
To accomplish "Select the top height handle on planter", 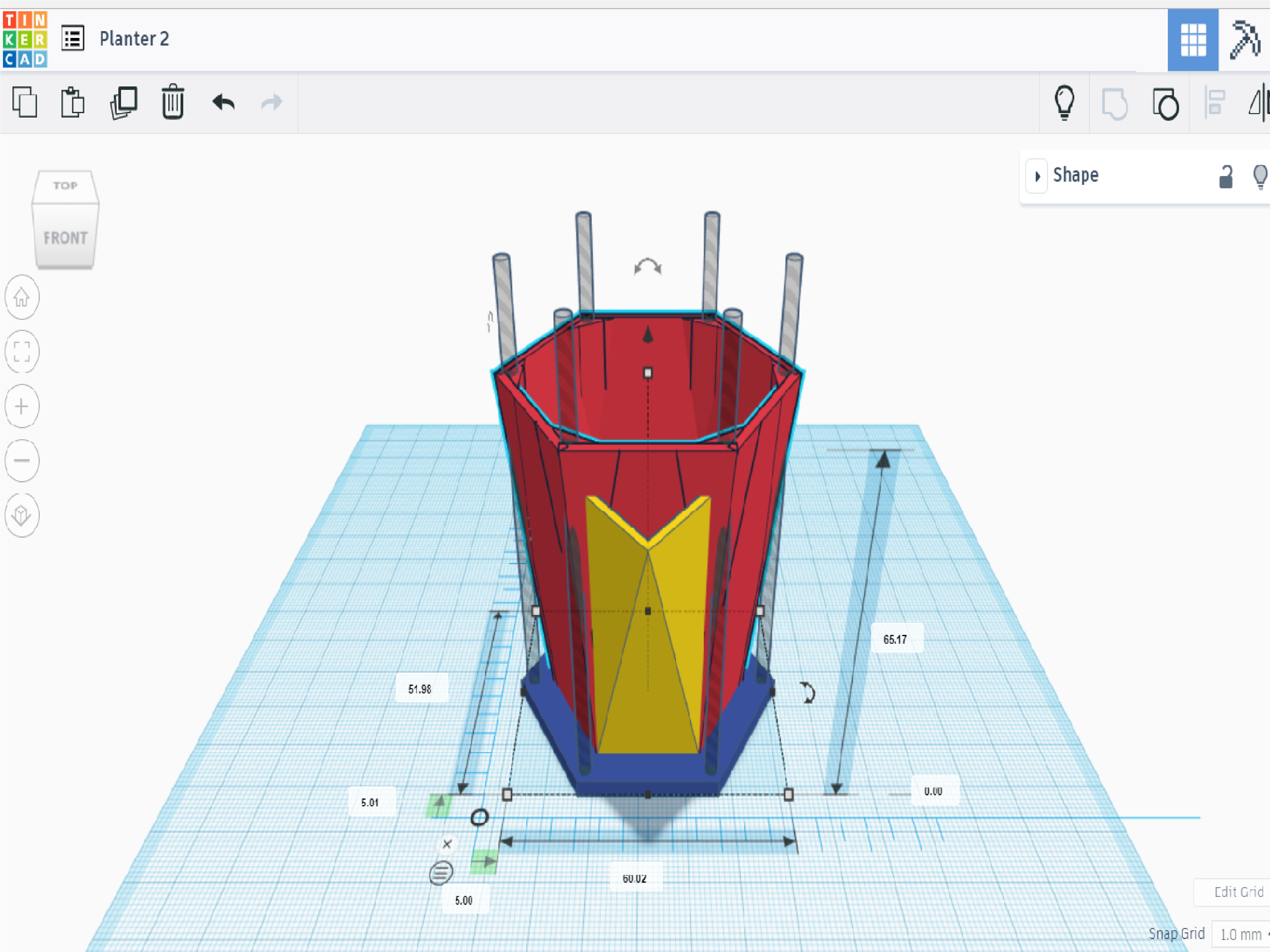I will coord(648,373).
